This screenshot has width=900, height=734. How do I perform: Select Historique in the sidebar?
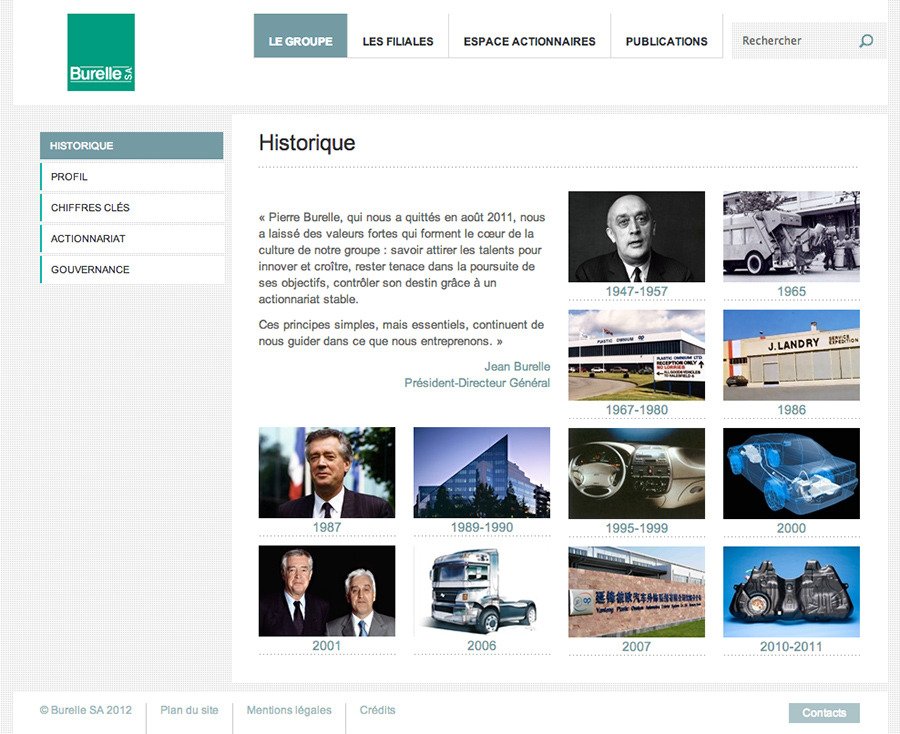point(131,146)
